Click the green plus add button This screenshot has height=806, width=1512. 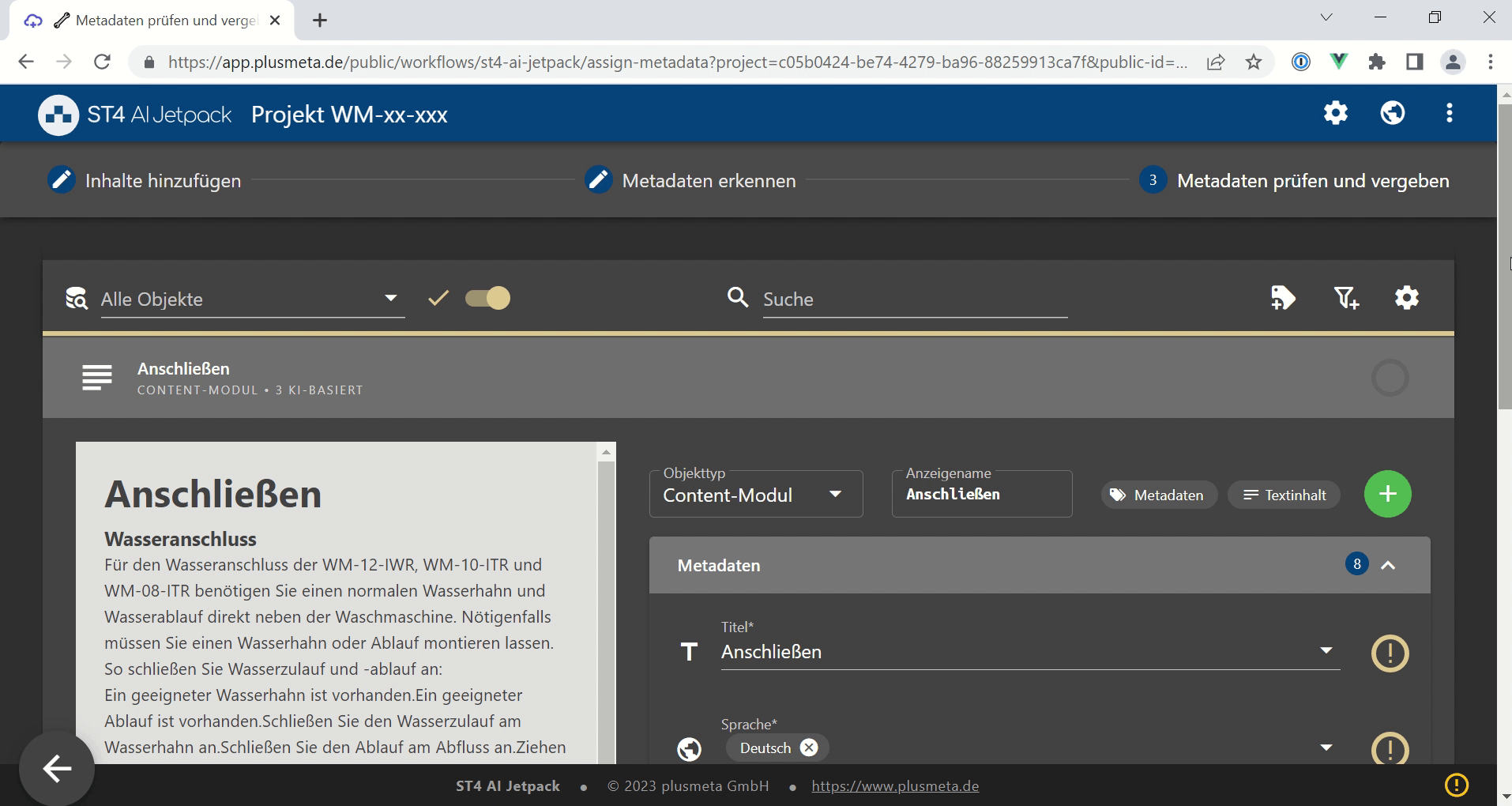[x=1388, y=494]
